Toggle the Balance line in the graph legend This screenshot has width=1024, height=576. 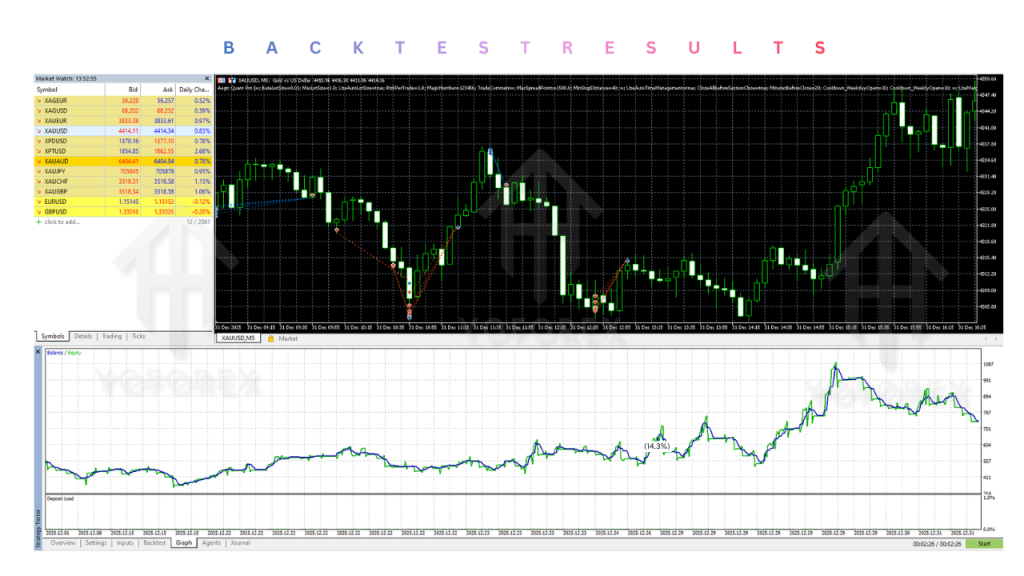click(x=55, y=352)
